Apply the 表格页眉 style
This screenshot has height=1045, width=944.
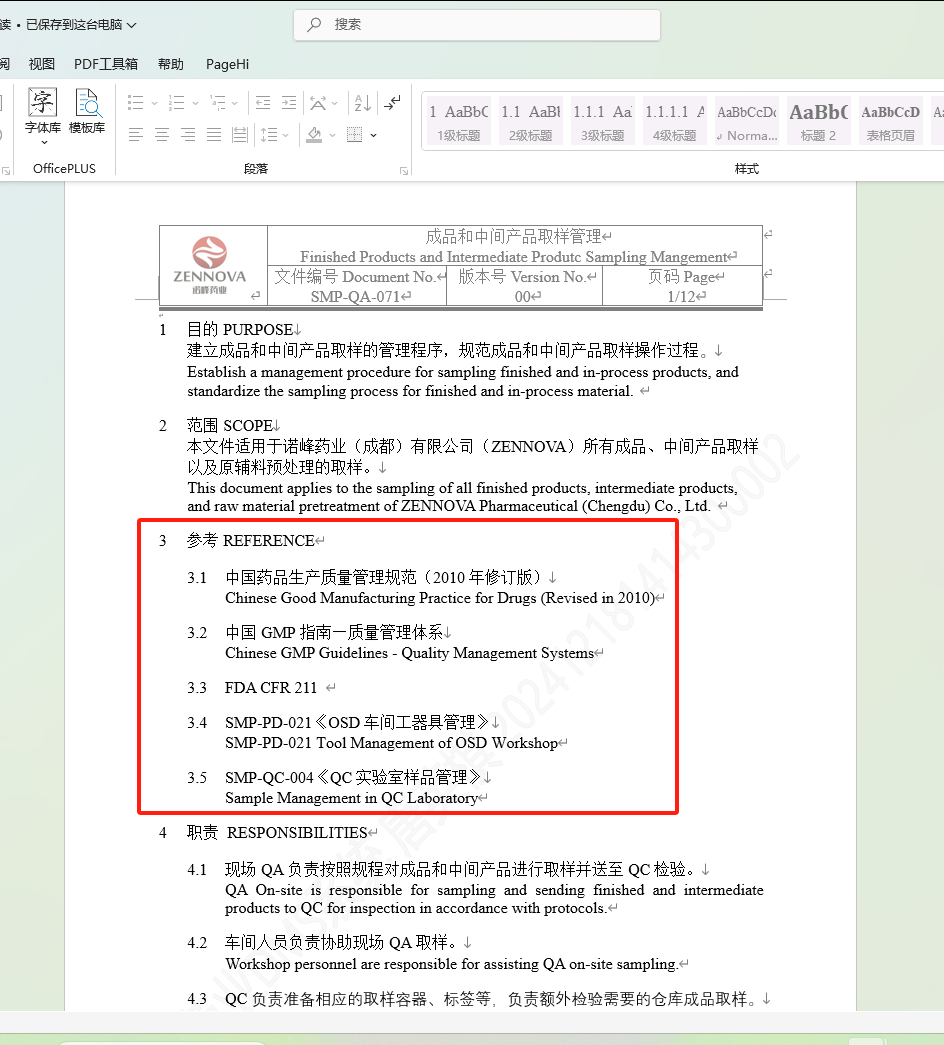(x=890, y=122)
